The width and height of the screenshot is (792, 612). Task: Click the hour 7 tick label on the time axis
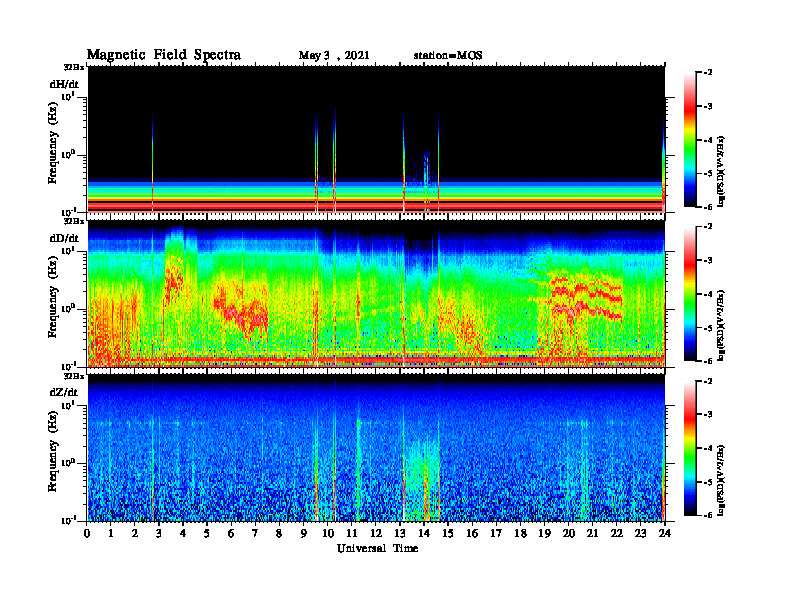[x=255, y=533]
